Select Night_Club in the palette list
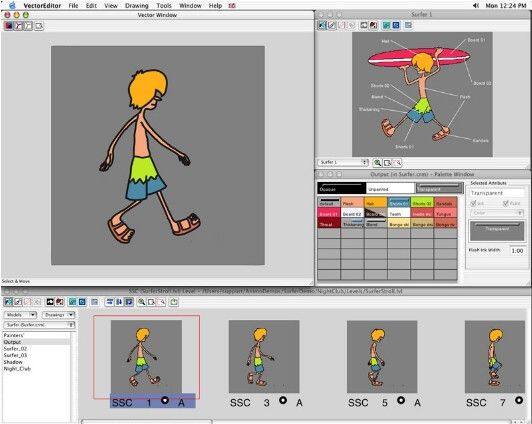This screenshot has height=424, width=532. tap(17, 369)
